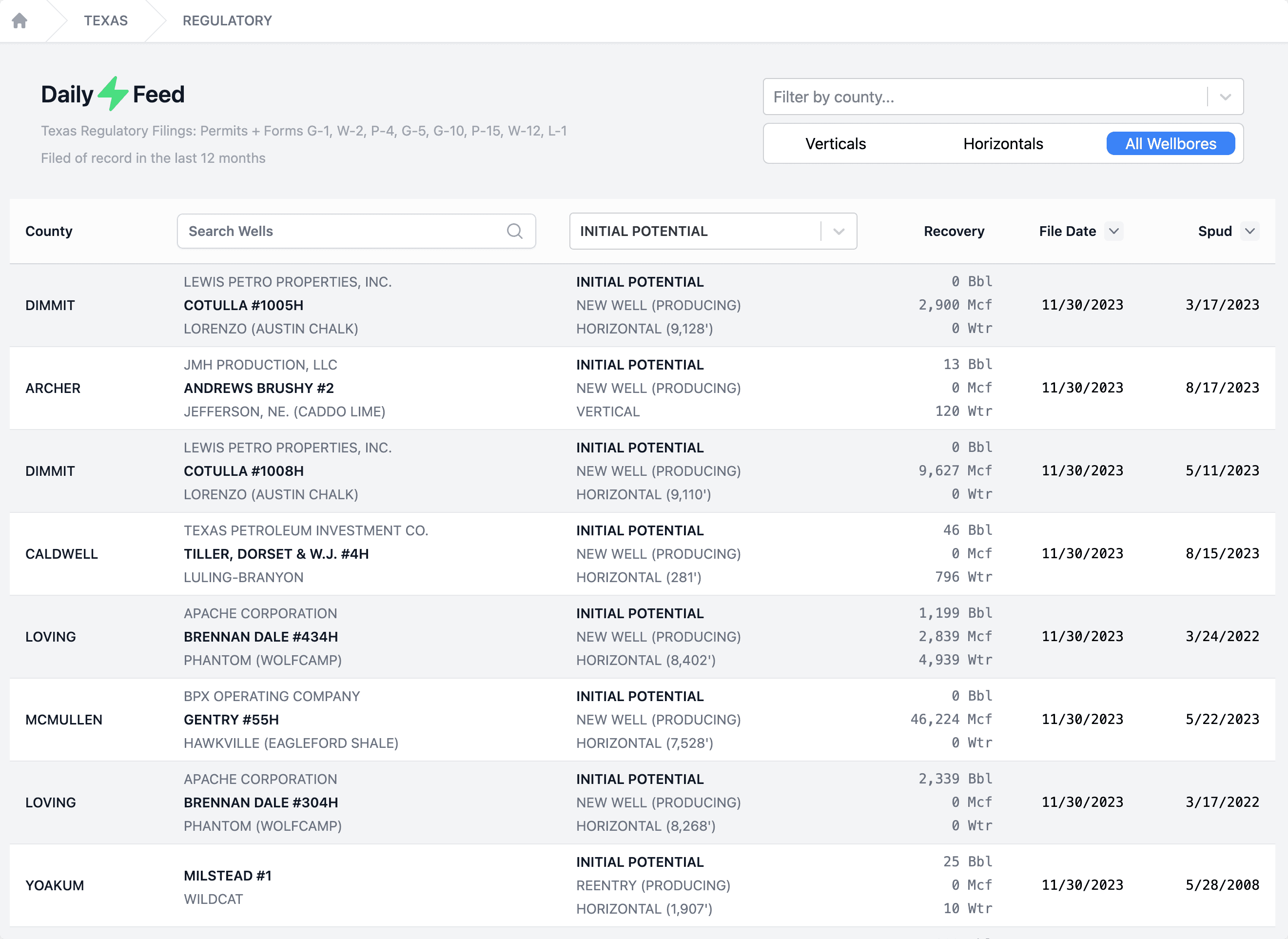Click the green lightning bolt logo
This screenshot has height=939, width=1288.
[113, 94]
